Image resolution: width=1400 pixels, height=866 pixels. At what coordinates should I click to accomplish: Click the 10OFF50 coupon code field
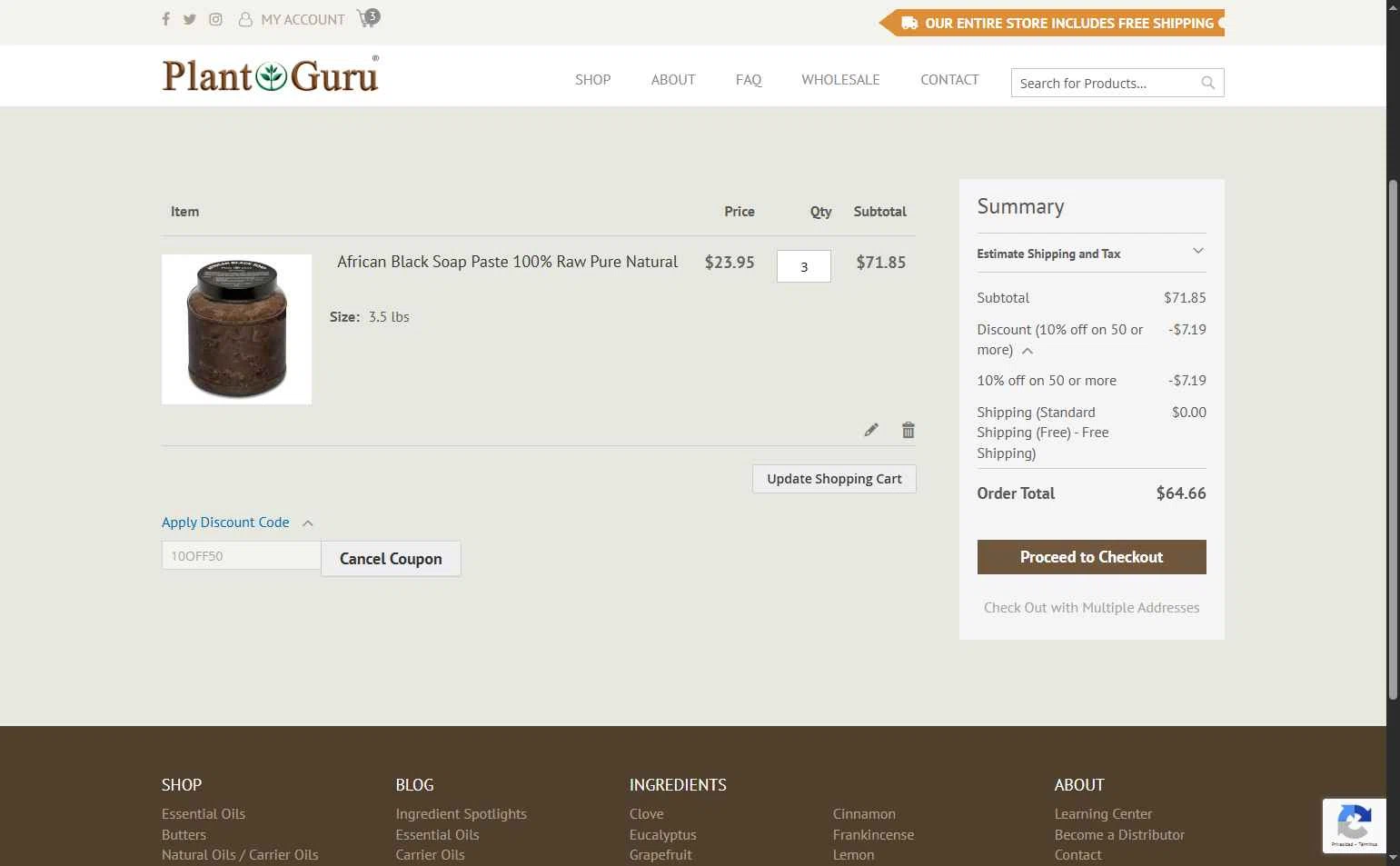241,555
